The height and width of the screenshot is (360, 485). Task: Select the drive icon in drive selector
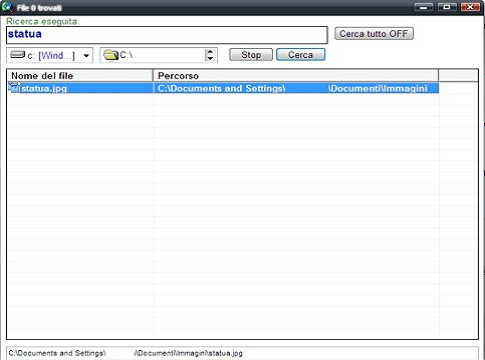pyautogui.click(x=17, y=55)
